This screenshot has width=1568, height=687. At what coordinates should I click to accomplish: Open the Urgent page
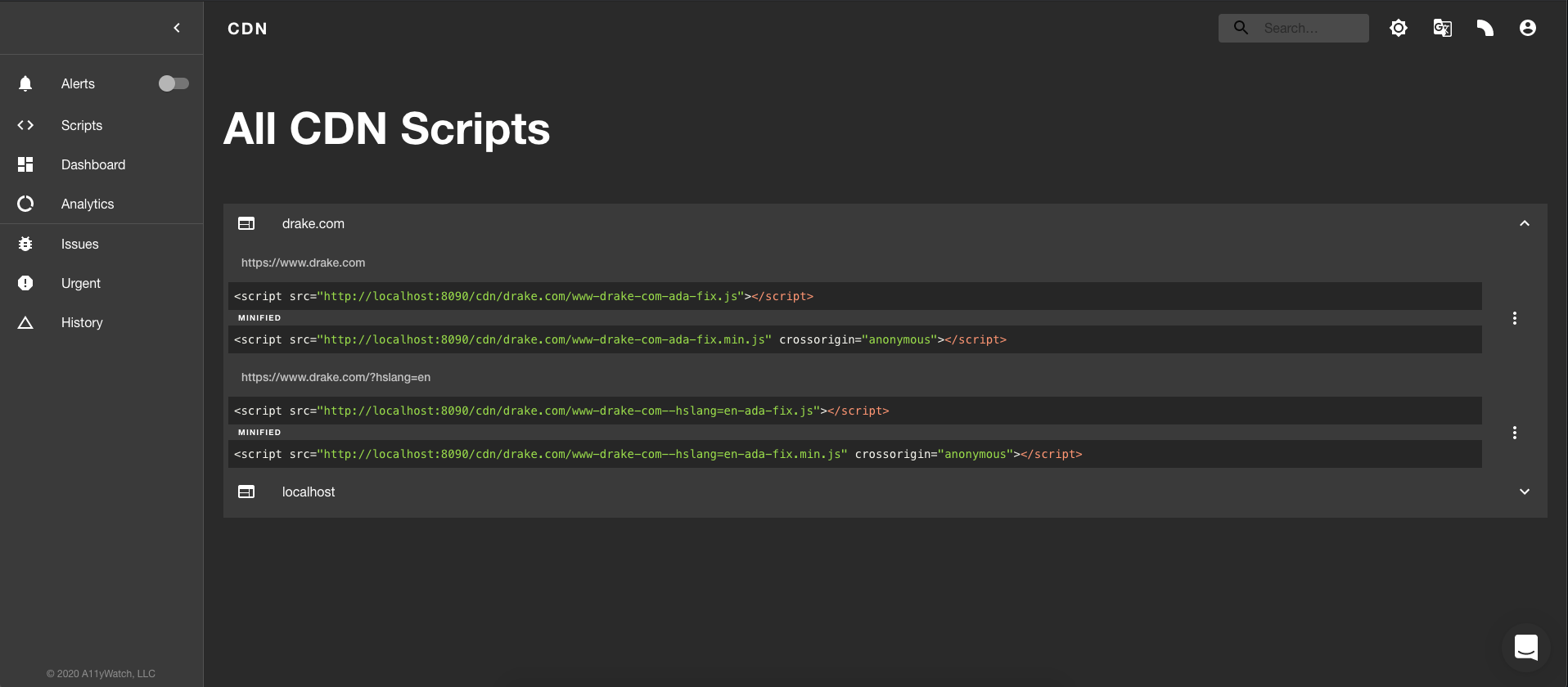tap(81, 283)
